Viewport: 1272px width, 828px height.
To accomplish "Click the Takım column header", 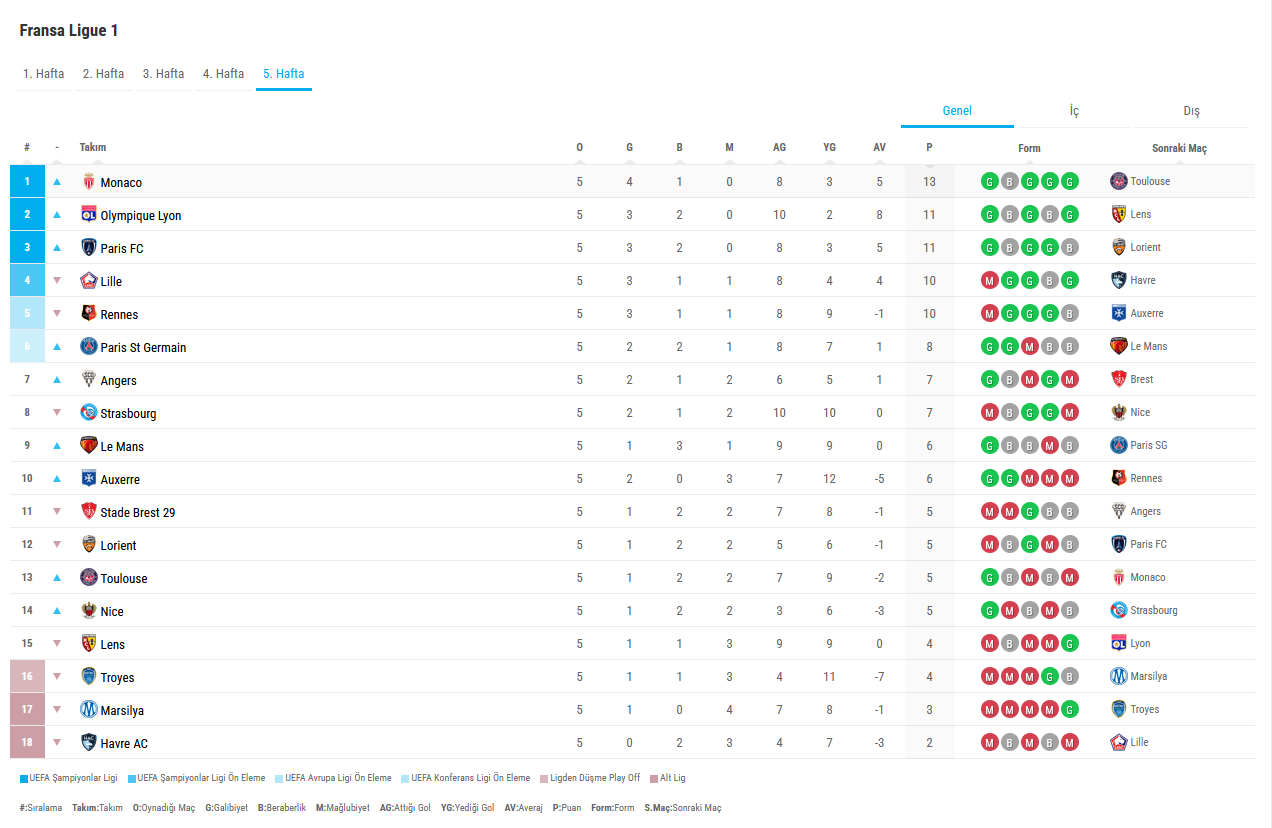I will (93, 148).
